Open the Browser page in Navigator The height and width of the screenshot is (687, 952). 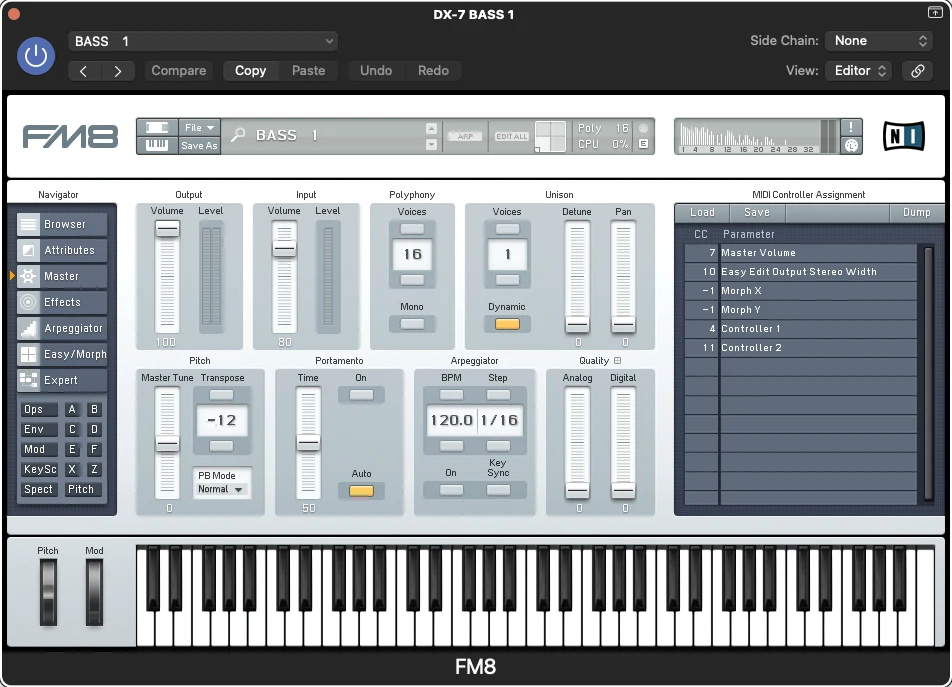coord(62,224)
